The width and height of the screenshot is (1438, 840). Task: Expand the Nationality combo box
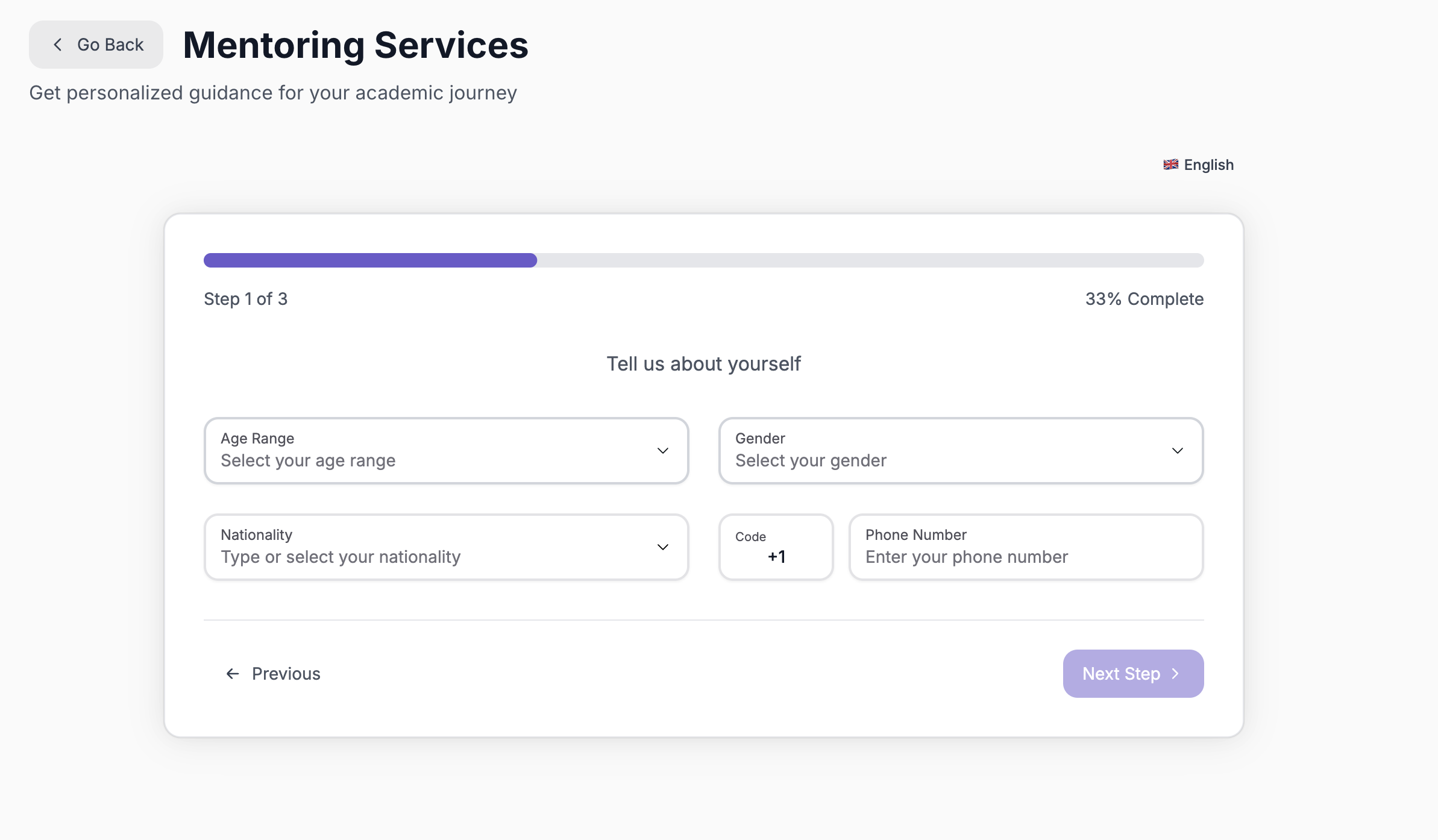pos(446,547)
